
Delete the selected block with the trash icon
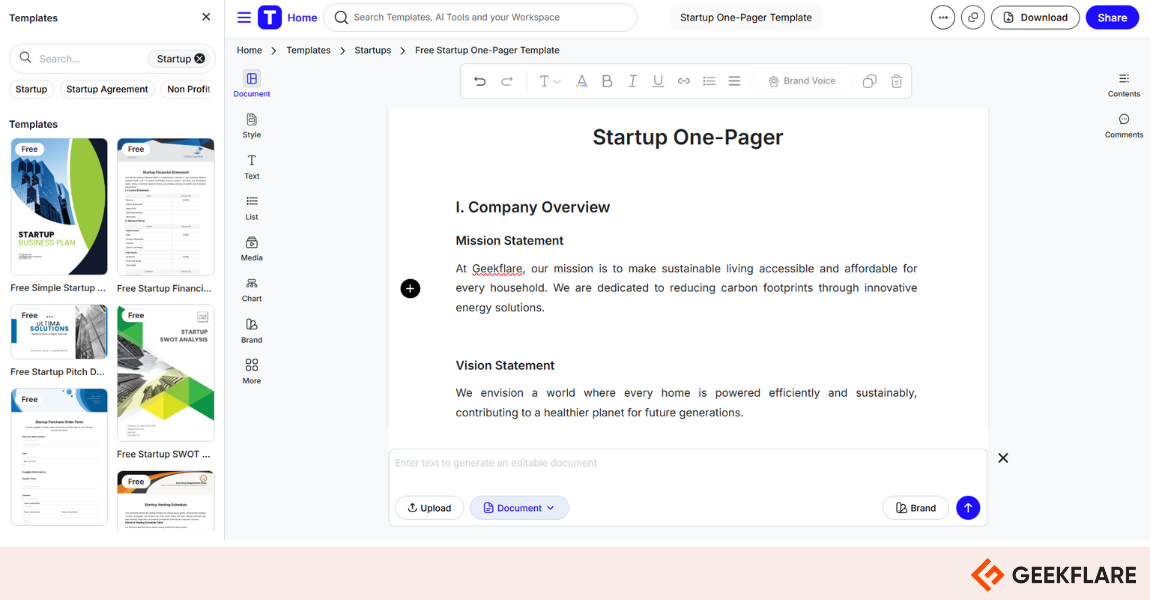pos(896,81)
